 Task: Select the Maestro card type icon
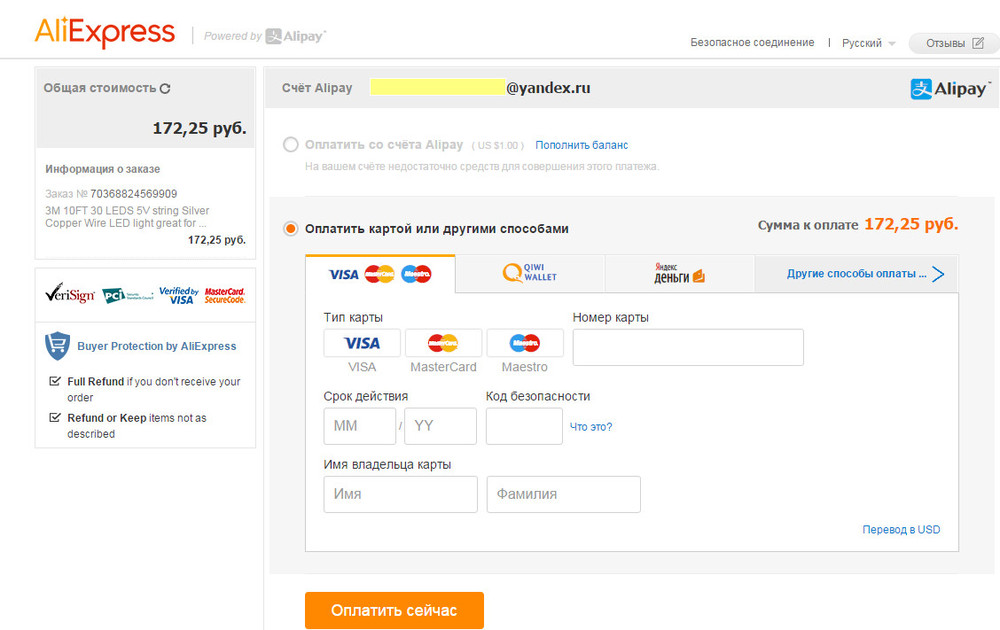[x=525, y=343]
